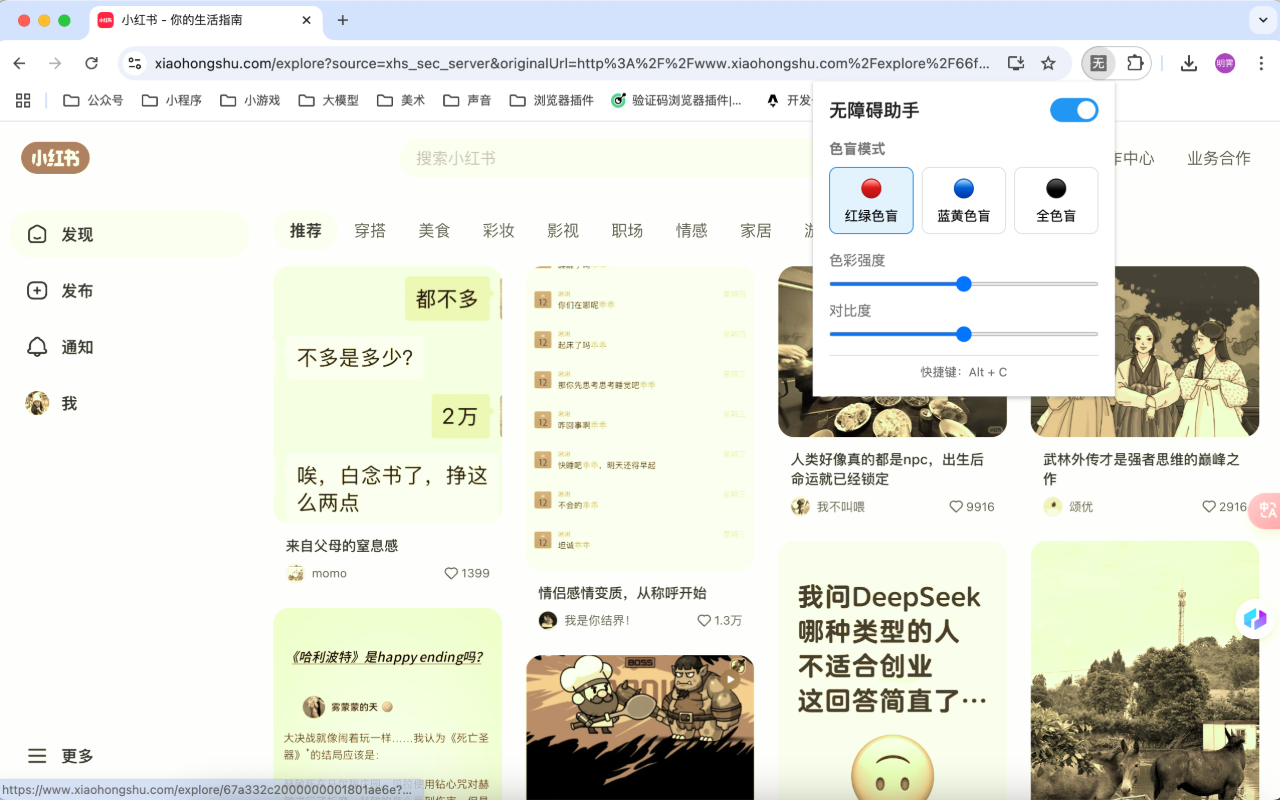The width and height of the screenshot is (1280, 800).
Task: Switch to the 情感 category tab
Action: click(x=691, y=231)
